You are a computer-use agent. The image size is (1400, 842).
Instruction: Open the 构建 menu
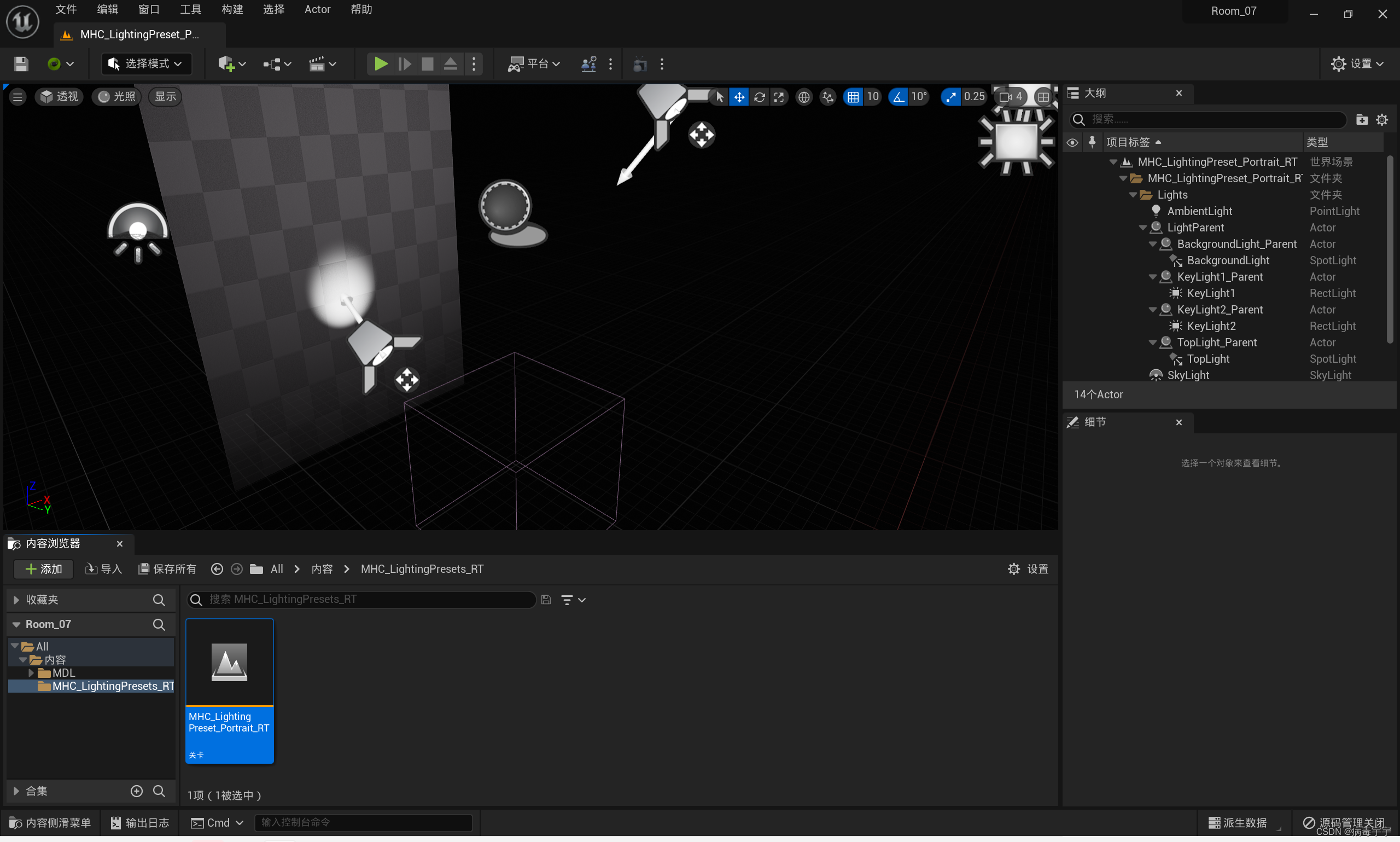tap(231, 10)
